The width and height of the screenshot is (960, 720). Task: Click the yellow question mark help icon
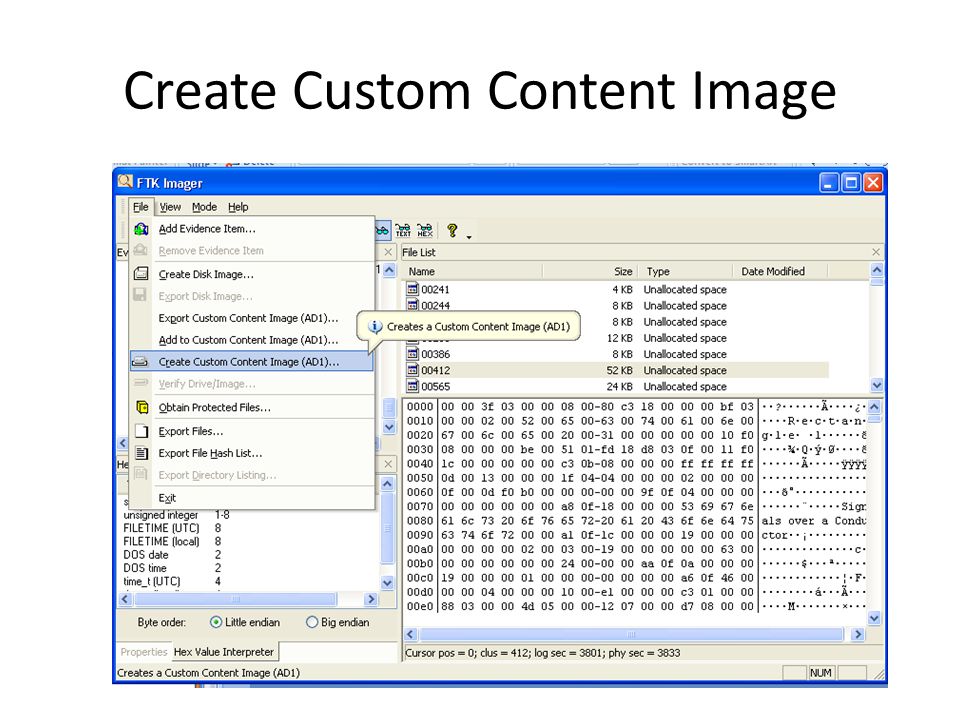[452, 230]
